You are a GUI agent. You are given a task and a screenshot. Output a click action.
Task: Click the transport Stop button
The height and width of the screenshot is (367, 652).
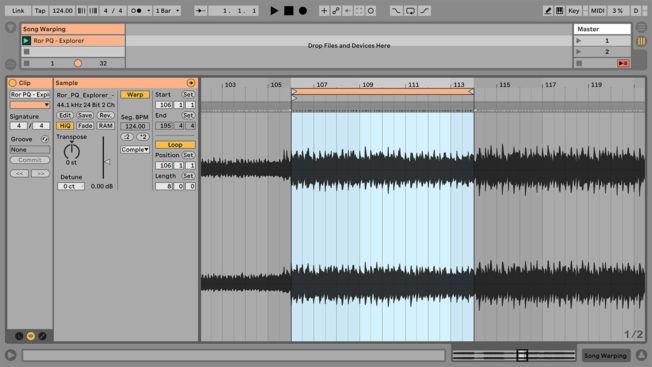pos(289,11)
